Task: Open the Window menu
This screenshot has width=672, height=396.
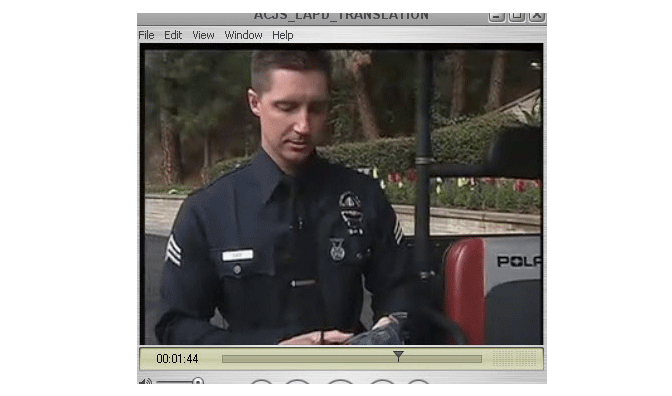Action: [243, 35]
